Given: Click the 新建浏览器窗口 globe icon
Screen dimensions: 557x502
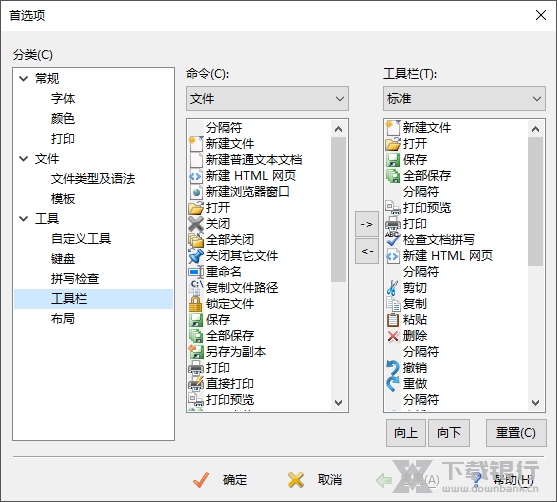Looking at the screenshot, I should click(196, 192).
